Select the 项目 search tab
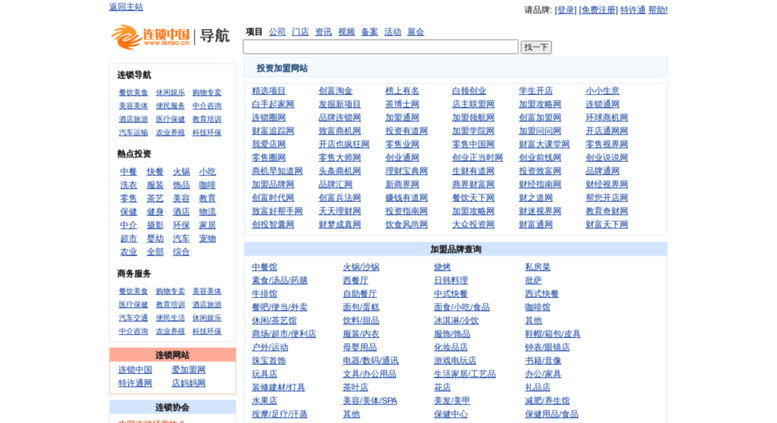The width and height of the screenshot is (777, 423). click(254, 32)
